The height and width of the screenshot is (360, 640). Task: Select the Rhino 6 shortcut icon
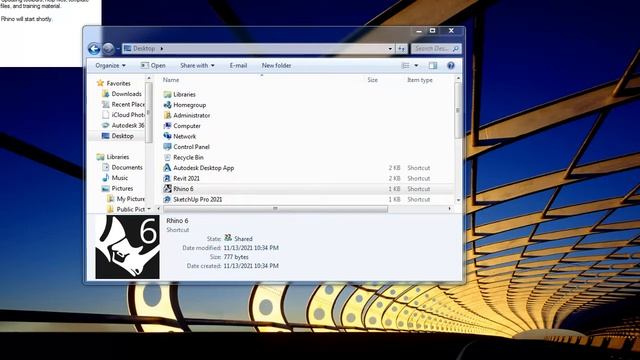[167, 189]
